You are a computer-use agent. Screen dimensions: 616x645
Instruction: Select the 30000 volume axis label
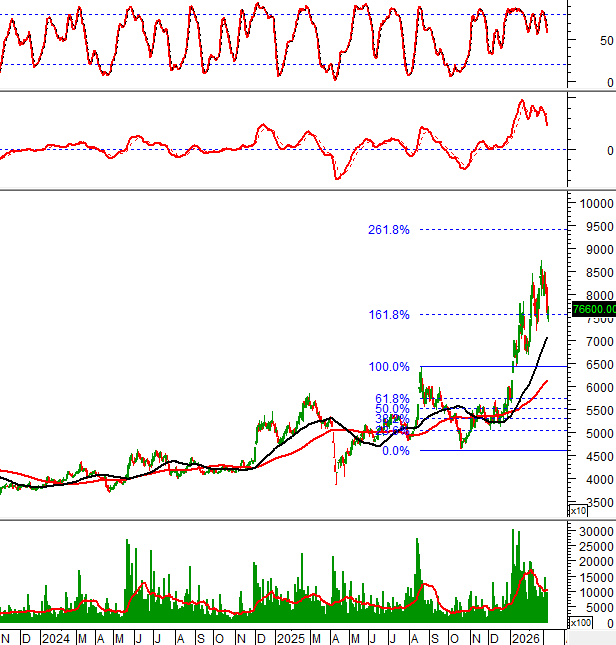coord(594,531)
